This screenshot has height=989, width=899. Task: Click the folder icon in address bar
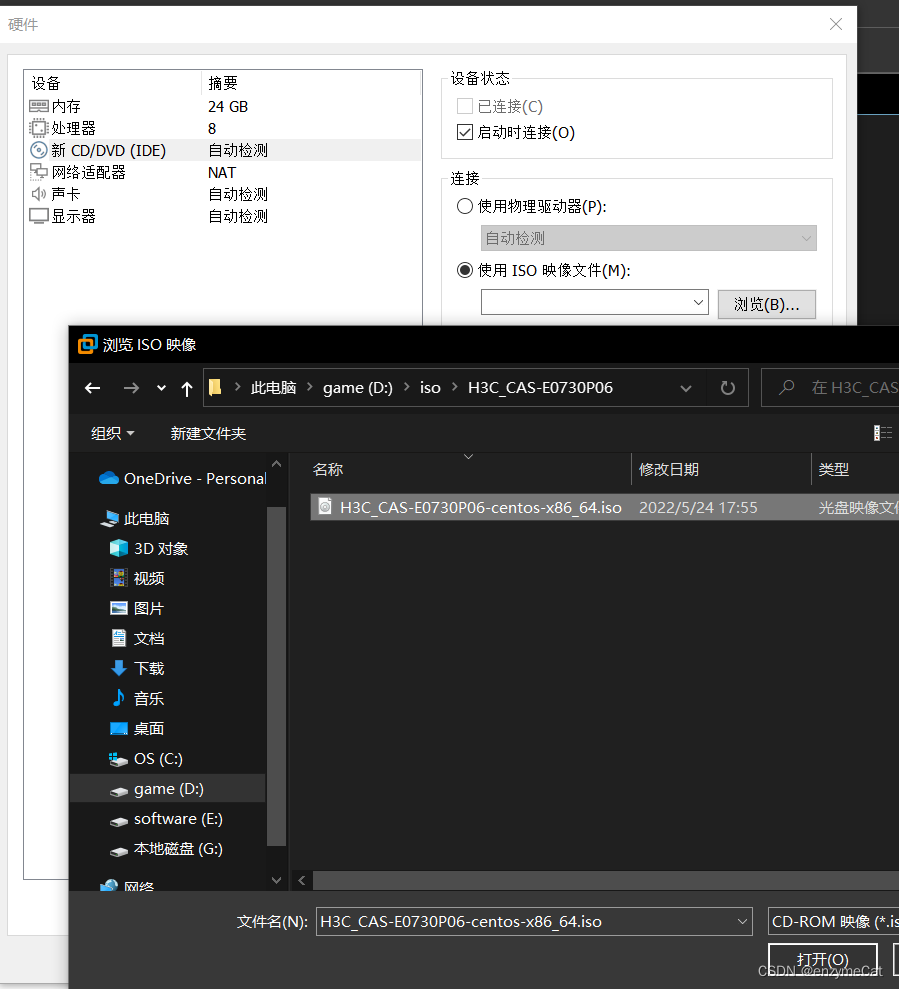click(x=215, y=387)
